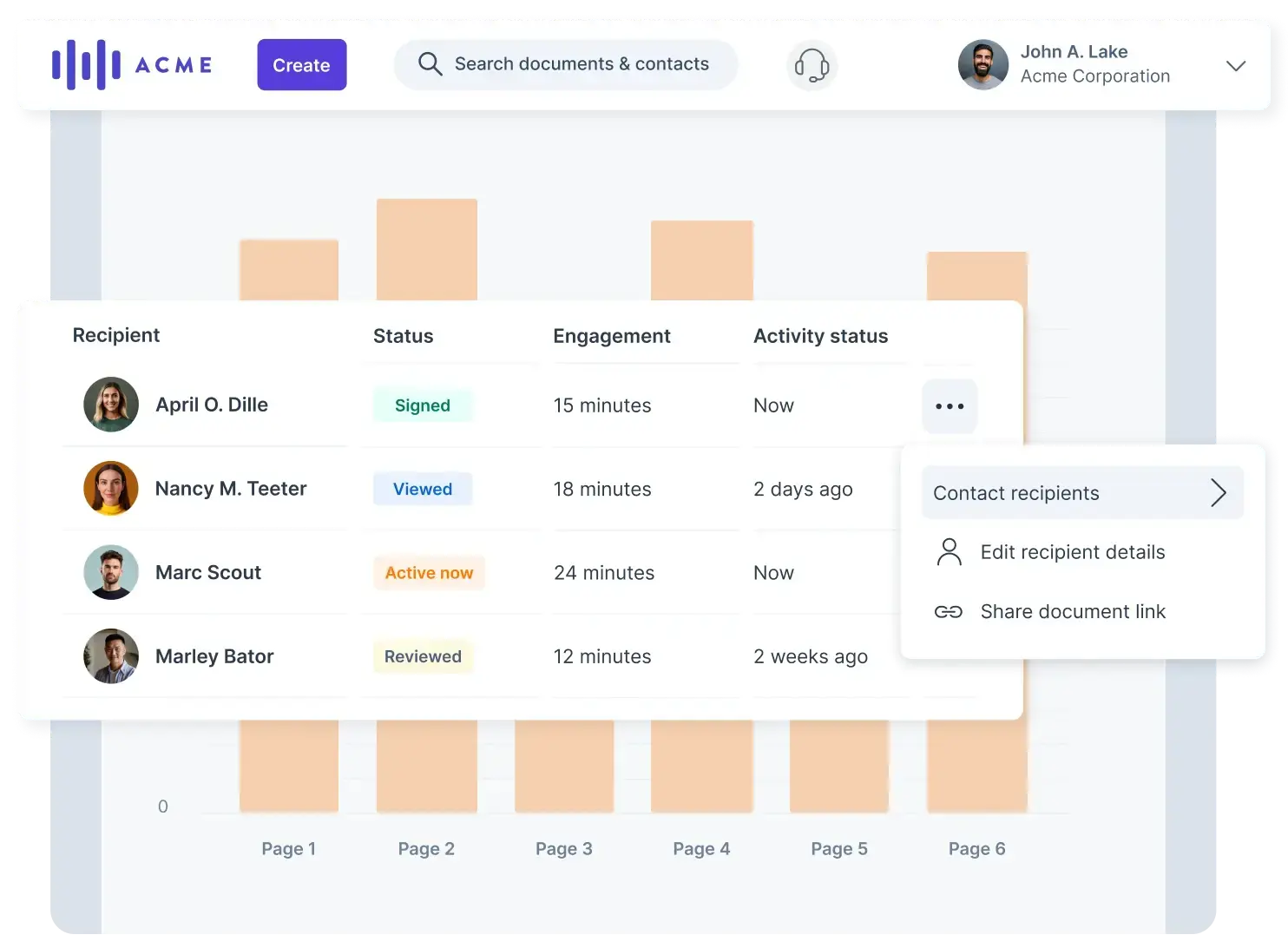Image resolution: width=1288 pixels, height=948 pixels.
Task: Expand the Contact recipients submenu arrow
Action: (1219, 493)
